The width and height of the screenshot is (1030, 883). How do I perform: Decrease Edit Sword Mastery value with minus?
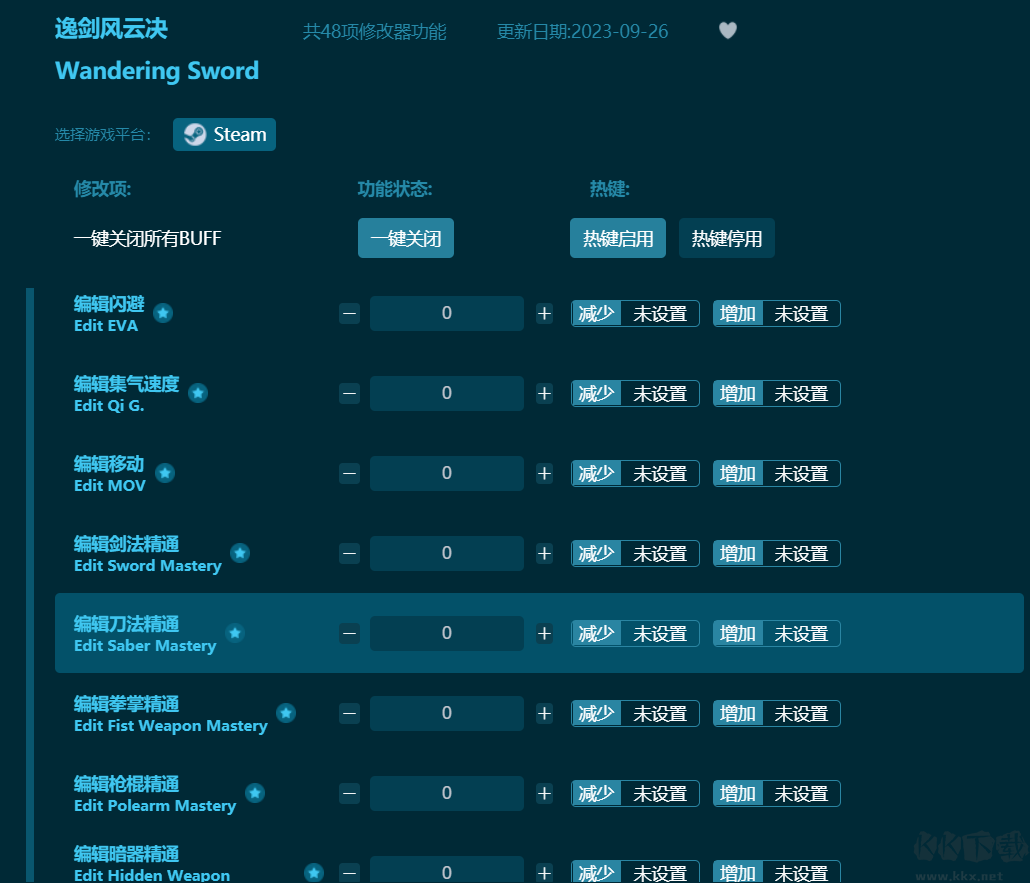click(349, 553)
